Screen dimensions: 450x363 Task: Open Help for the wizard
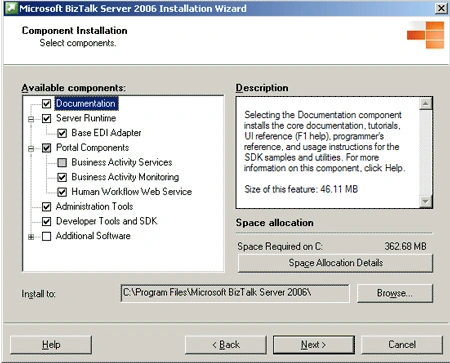(51, 345)
